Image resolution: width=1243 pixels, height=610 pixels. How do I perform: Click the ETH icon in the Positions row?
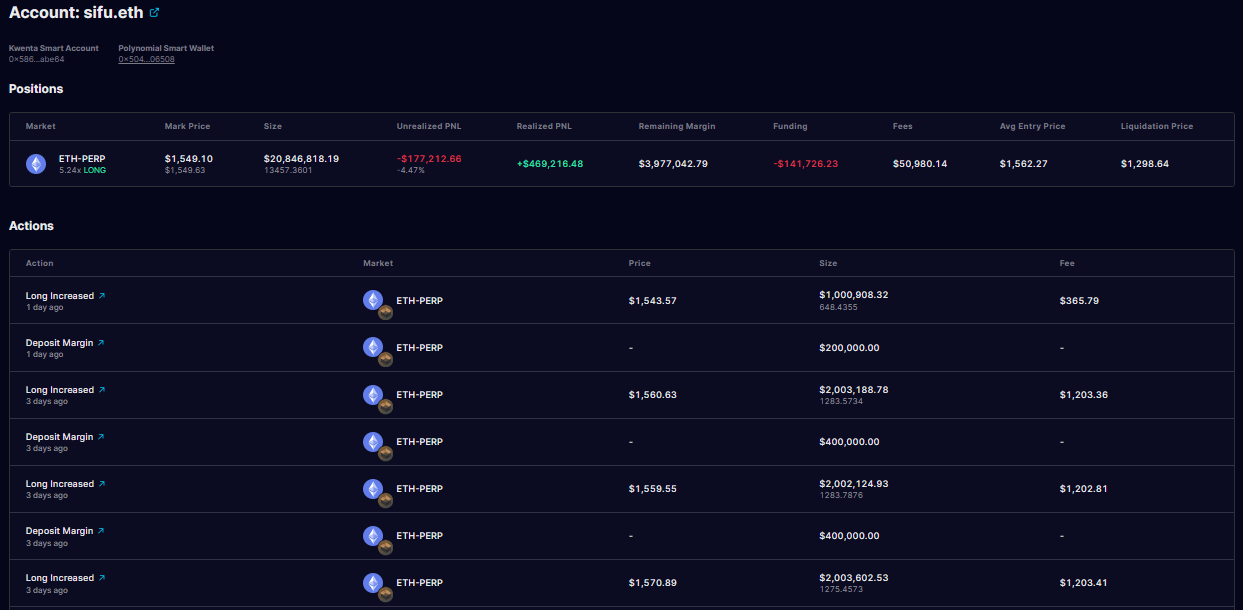tap(36, 164)
